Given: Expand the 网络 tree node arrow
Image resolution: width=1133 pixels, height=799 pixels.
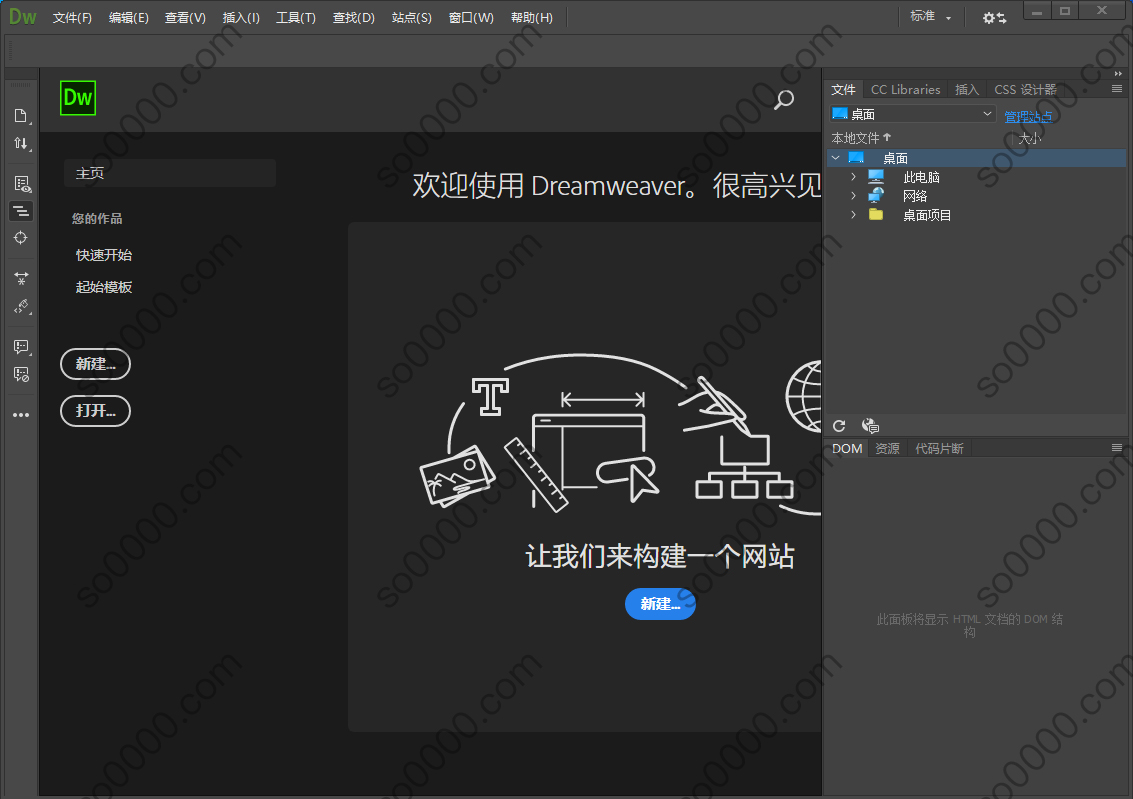Looking at the screenshot, I should click(x=853, y=196).
